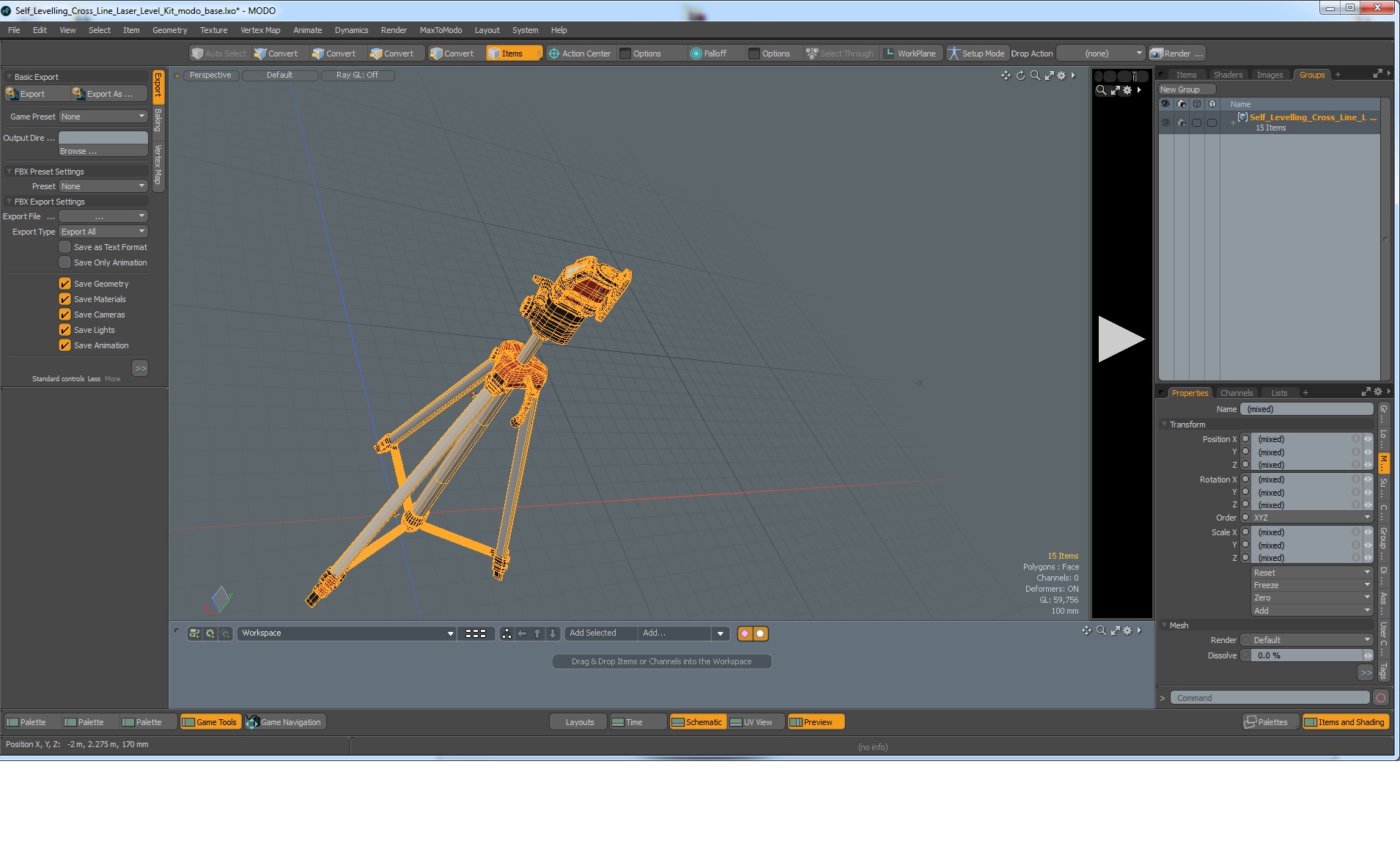Uncheck Save Cameras
The image size is (1400, 849).
pyautogui.click(x=65, y=315)
